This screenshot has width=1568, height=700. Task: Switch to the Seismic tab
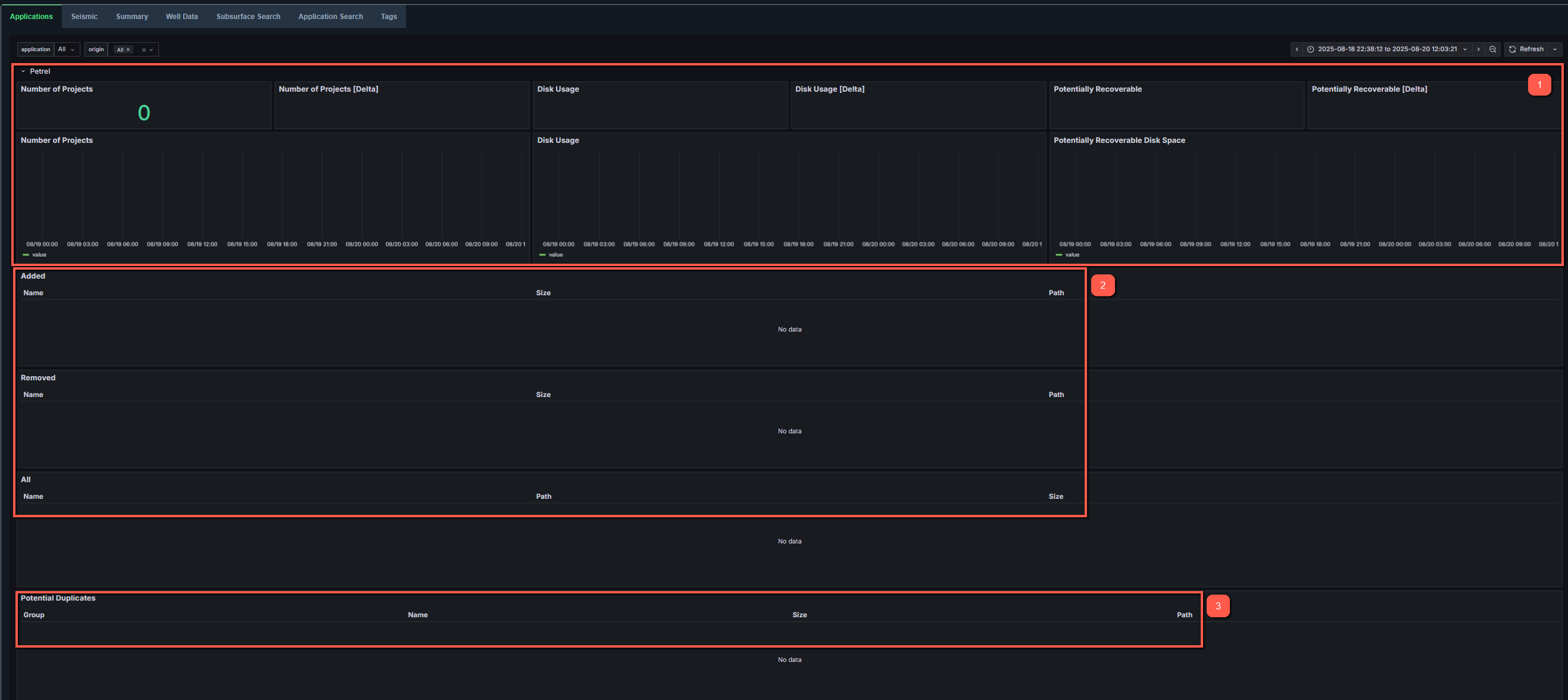84,17
